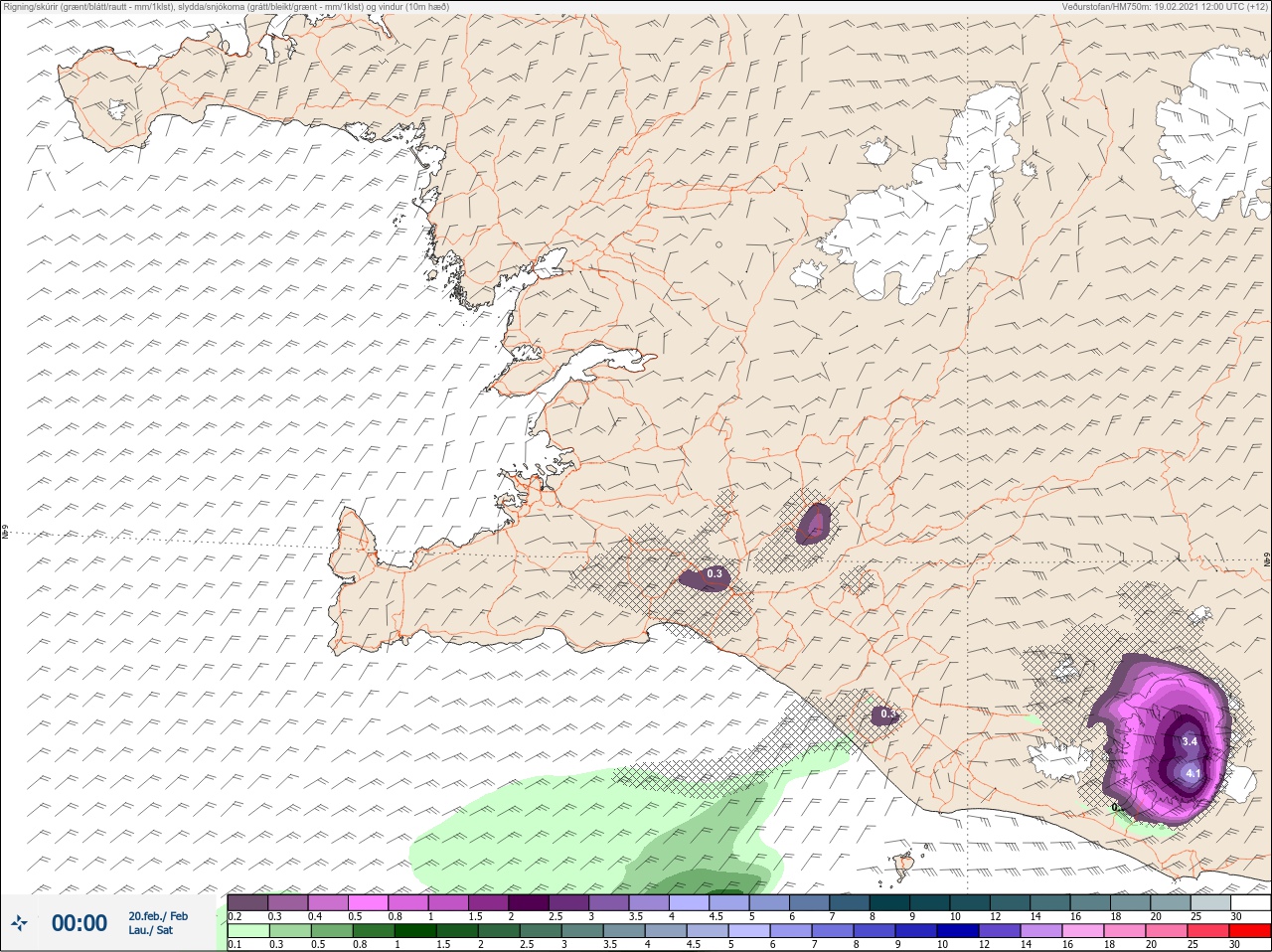Click the 00:00 forecast time display
1272x952 pixels.
[79, 923]
